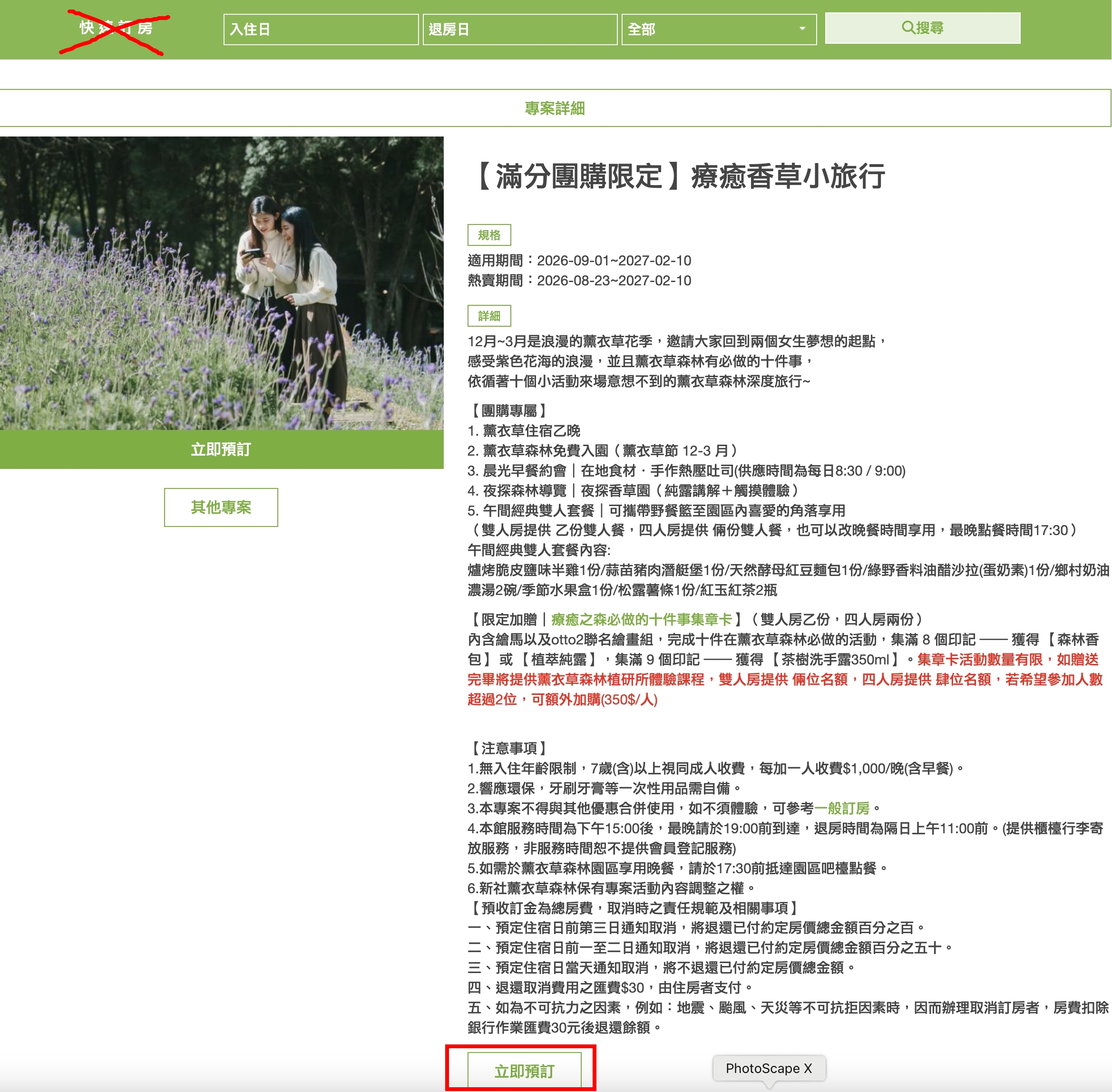Screen dimensions: 1112x1092
Task: Click the 入住日 check-in date field
Action: (321, 29)
